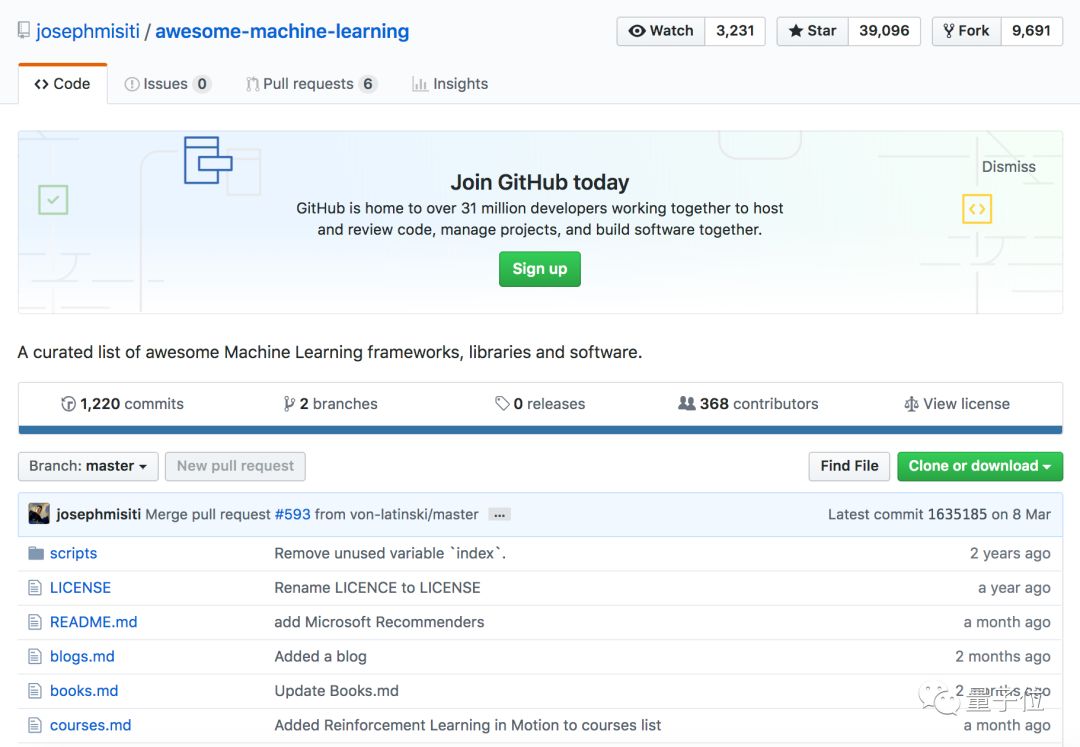The width and height of the screenshot is (1080, 747).
Task: Dismiss the Join GitHub banner
Action: click(x=1008, y=167)
